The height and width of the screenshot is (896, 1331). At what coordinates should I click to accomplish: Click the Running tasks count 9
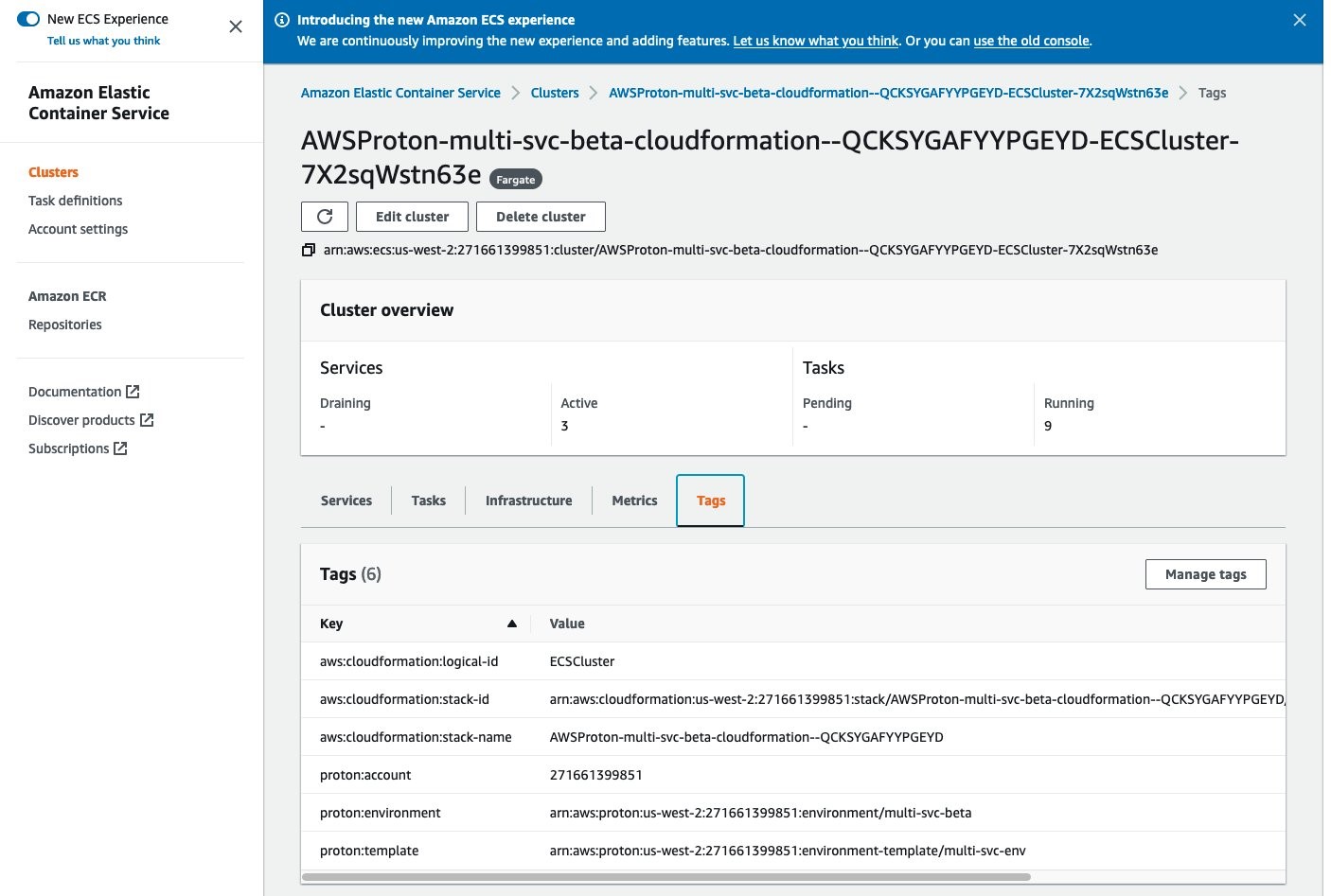[x=1048, y=426]
